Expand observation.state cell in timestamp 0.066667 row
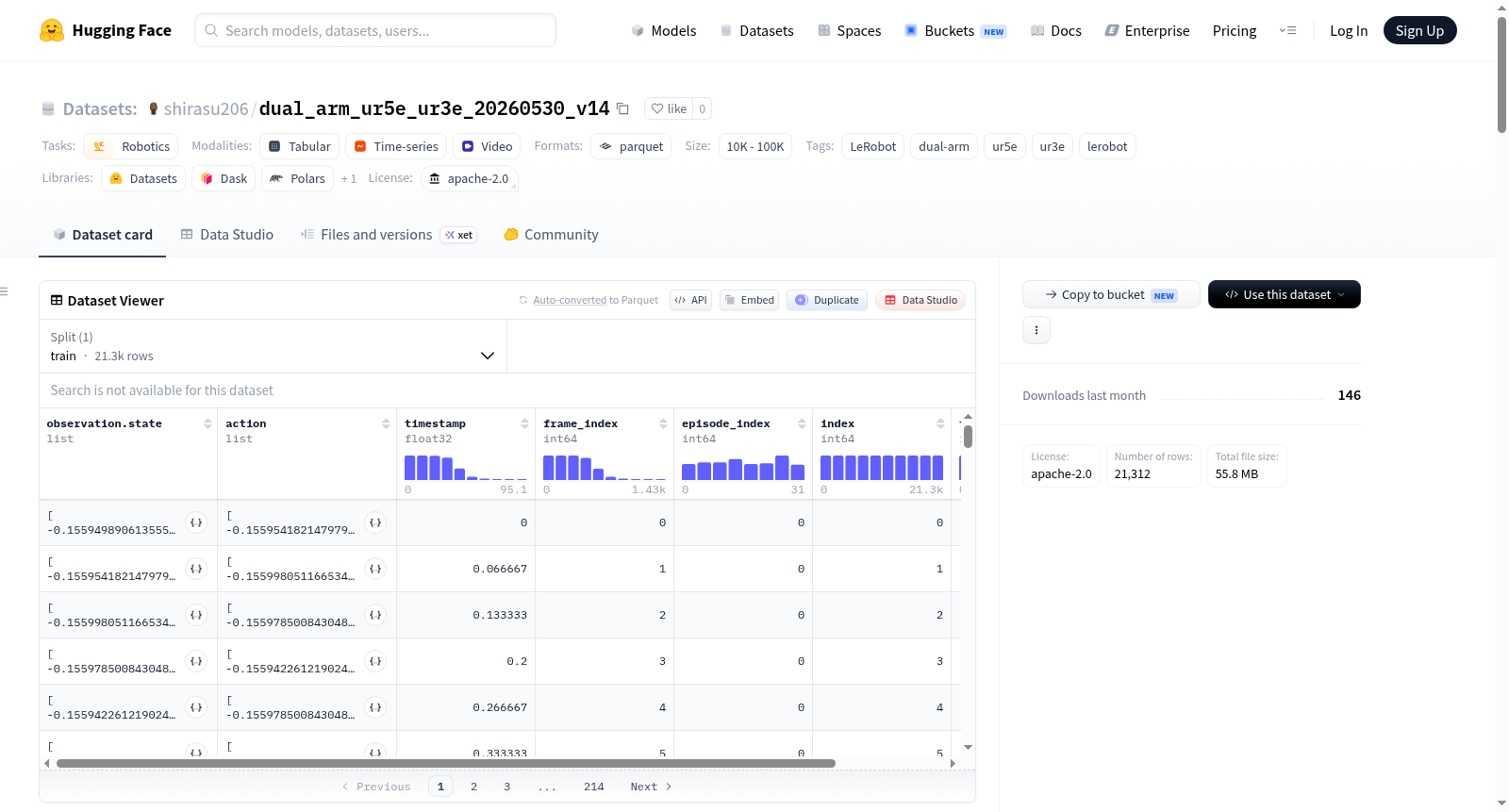This screenshot has height=812, width=1509. 196,569
